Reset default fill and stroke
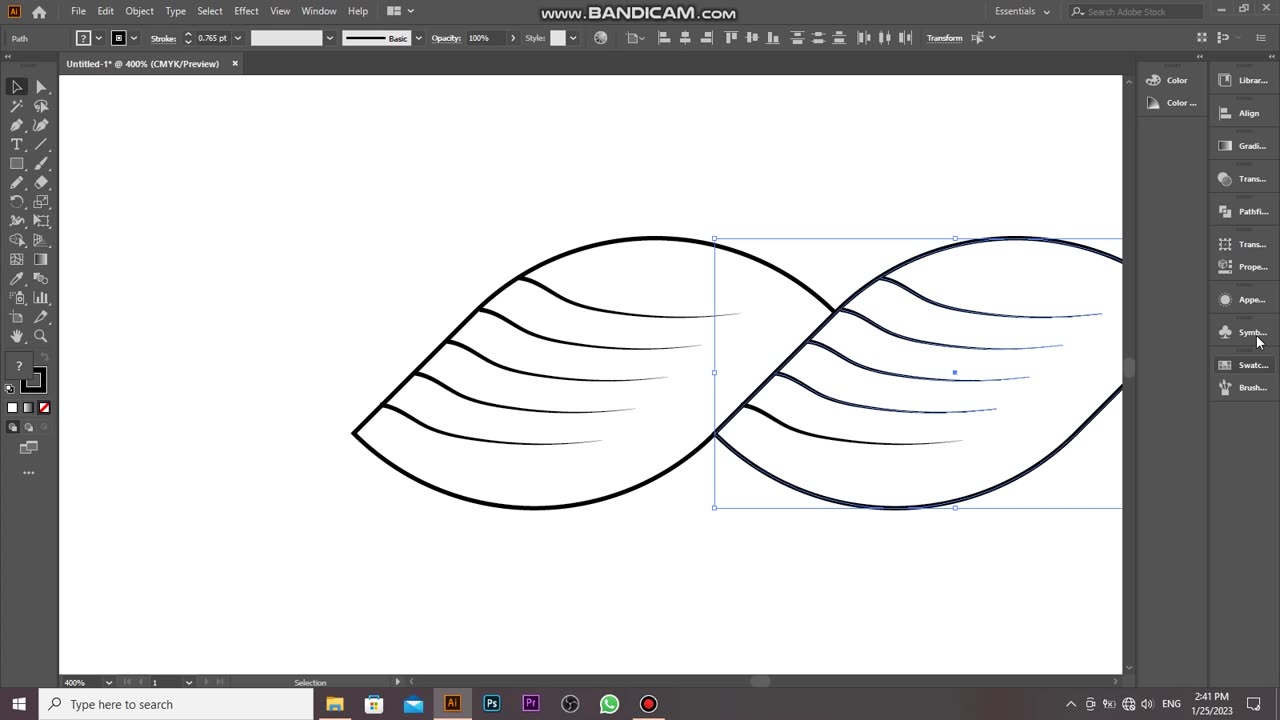The image size is (1280, 720). [10, 388]
